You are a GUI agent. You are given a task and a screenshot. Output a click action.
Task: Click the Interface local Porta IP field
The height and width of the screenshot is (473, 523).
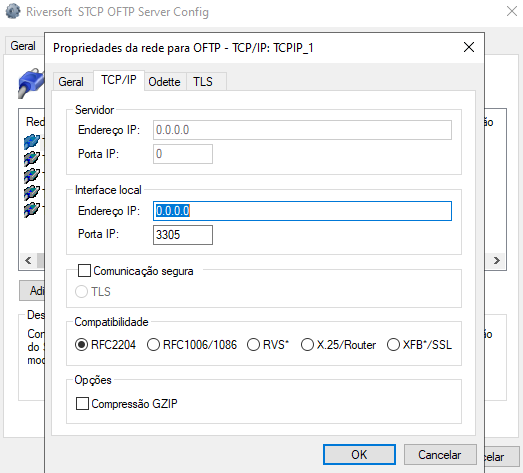tap(183, 235)
